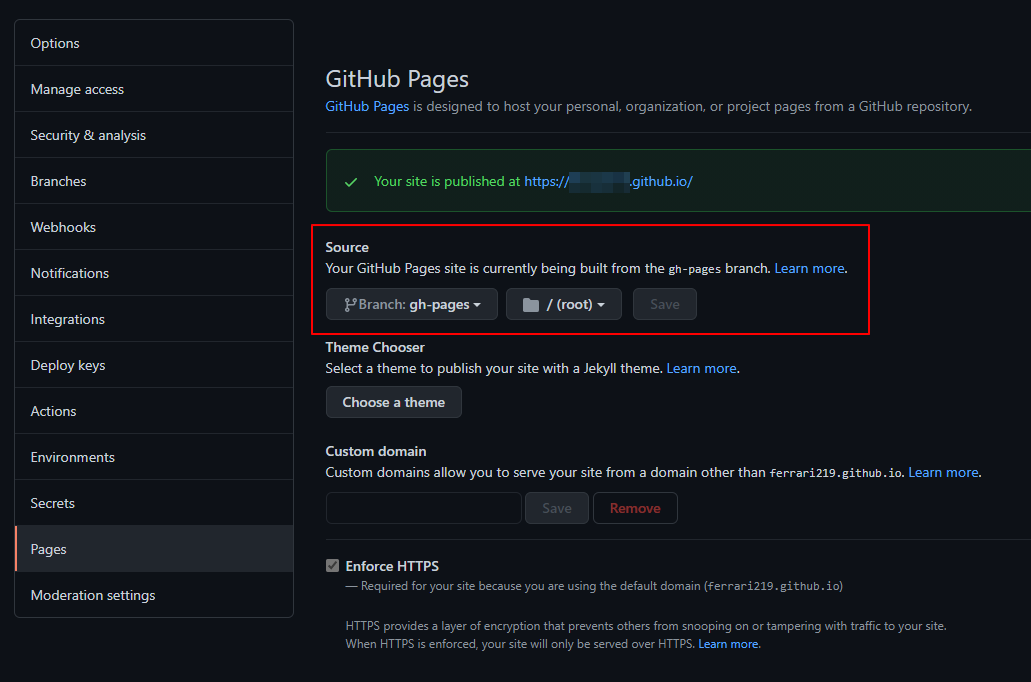Click the Save button for Source
The width and height of the screenshot is (1031, 682).
[665, 304]
